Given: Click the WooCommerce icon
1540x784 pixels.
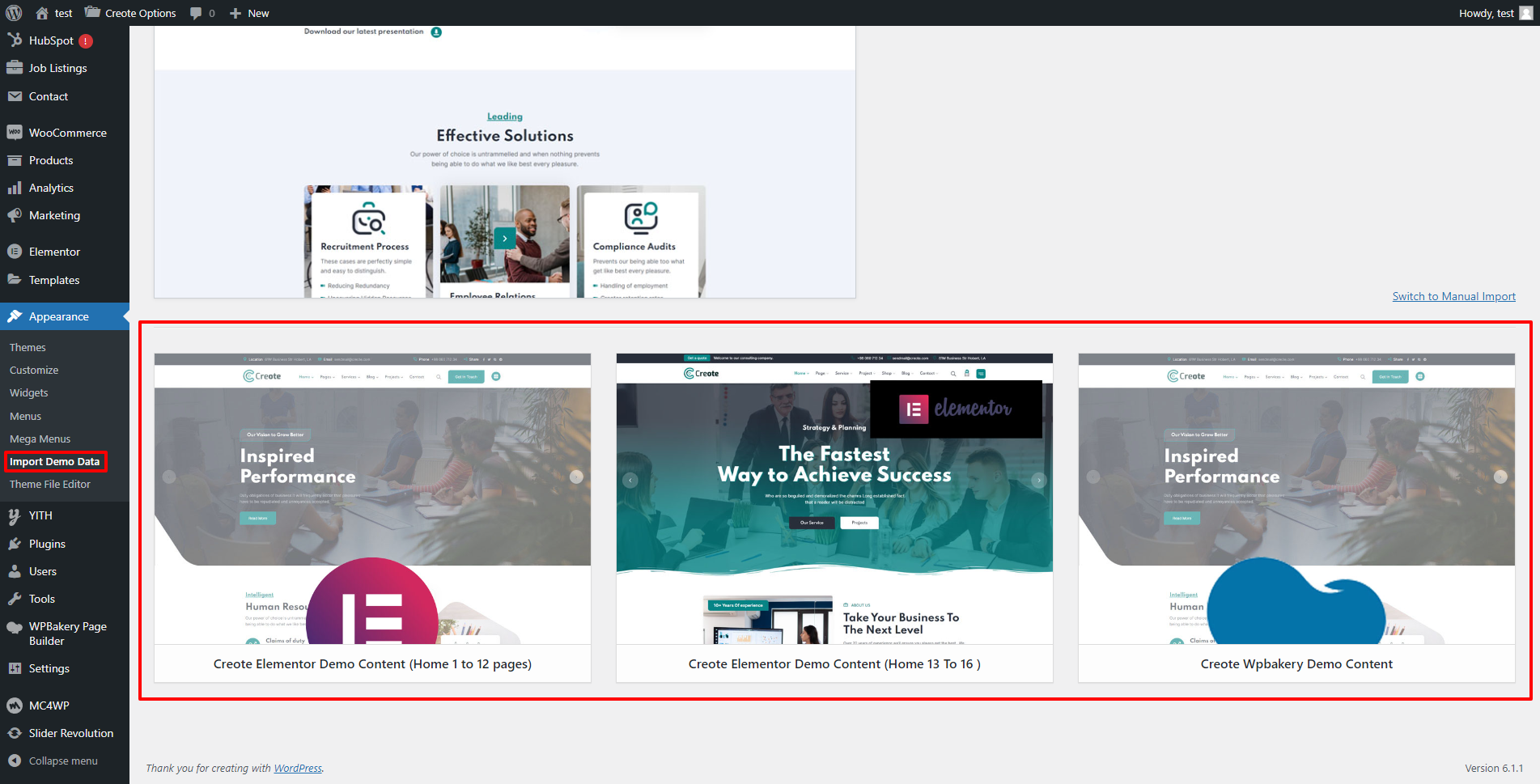Looking at the screenshot, I should (x=15, y=132).
